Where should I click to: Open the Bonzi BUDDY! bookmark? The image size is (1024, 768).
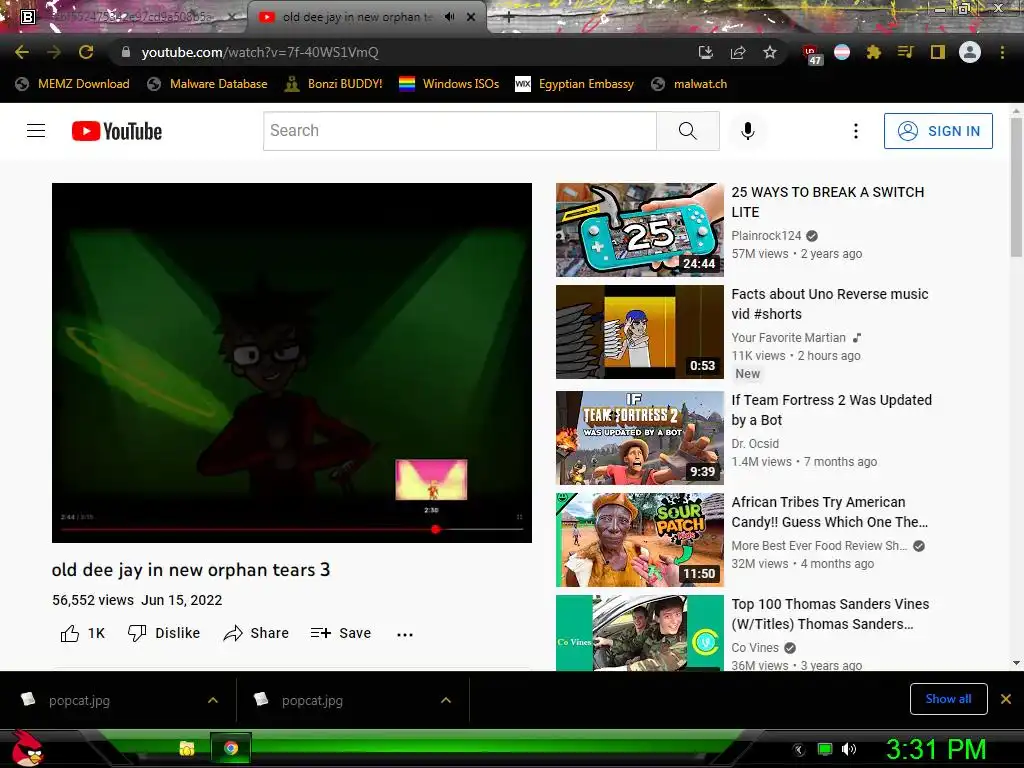pos(333,84)
